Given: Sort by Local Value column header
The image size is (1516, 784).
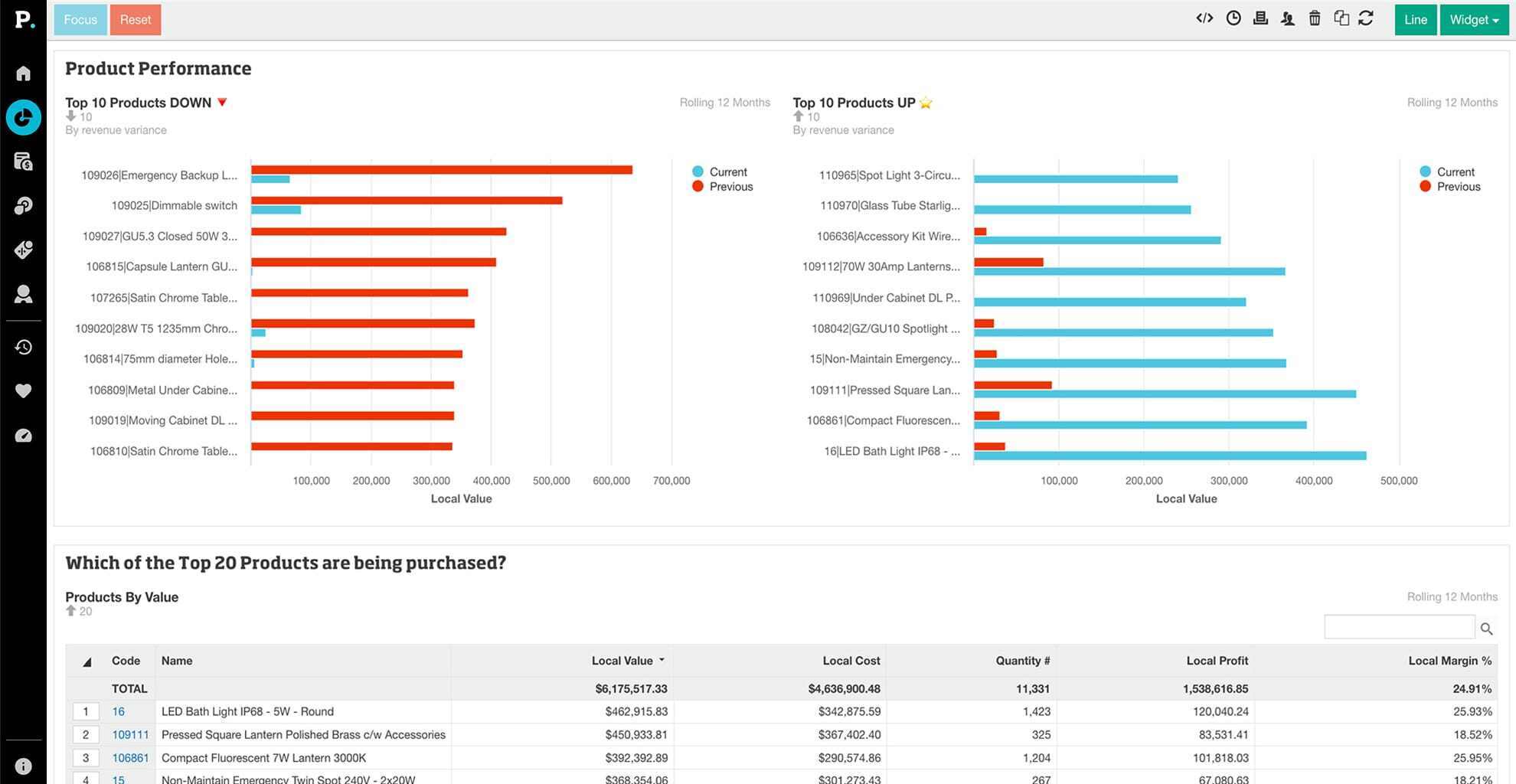Looking at the screenshot, I should (622, 661).
